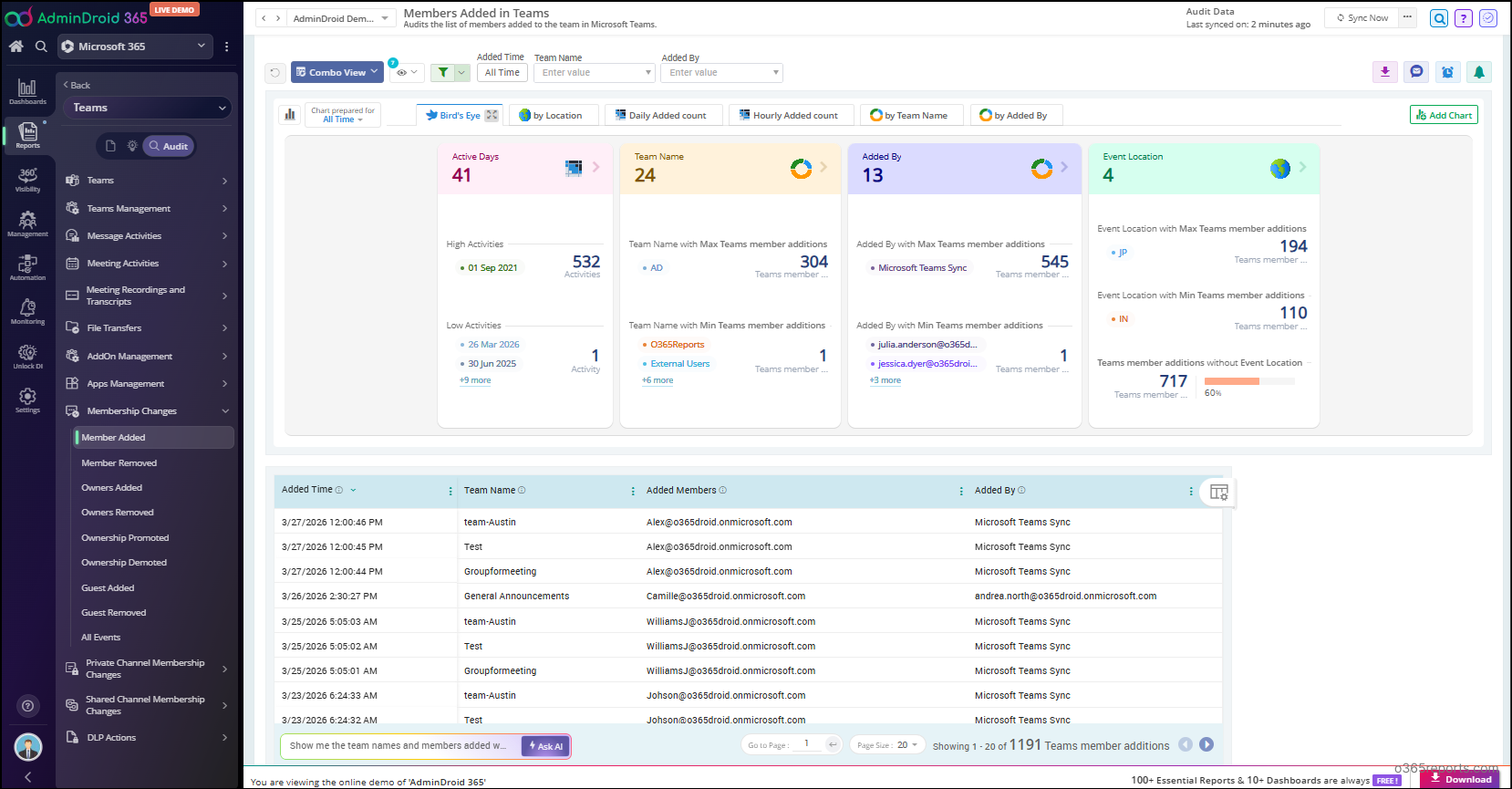Screen dimensions: 1512x789
Task: Click the bar chart icon beside chart tabs
Action: (x=290, y=115)
